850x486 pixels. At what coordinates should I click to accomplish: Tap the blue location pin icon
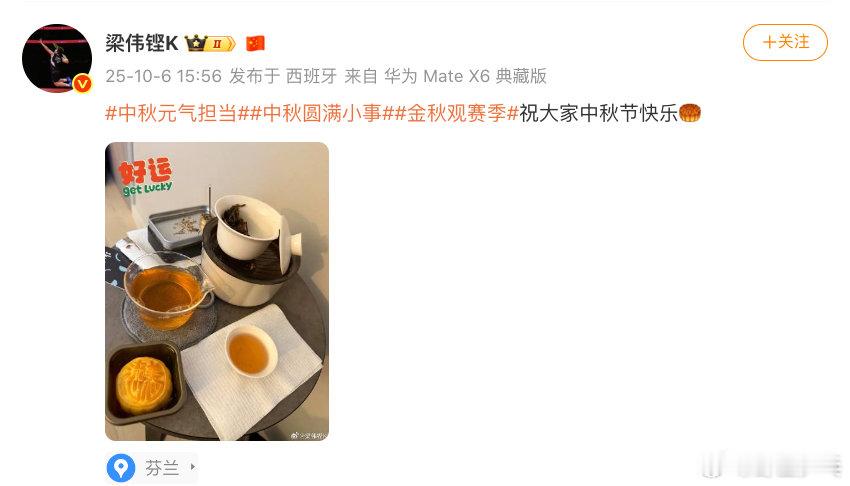coord(121,468)
